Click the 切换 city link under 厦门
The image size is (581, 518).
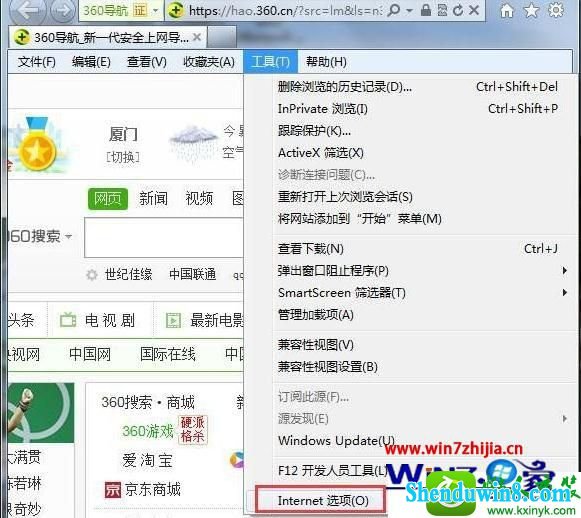point(123,157)
